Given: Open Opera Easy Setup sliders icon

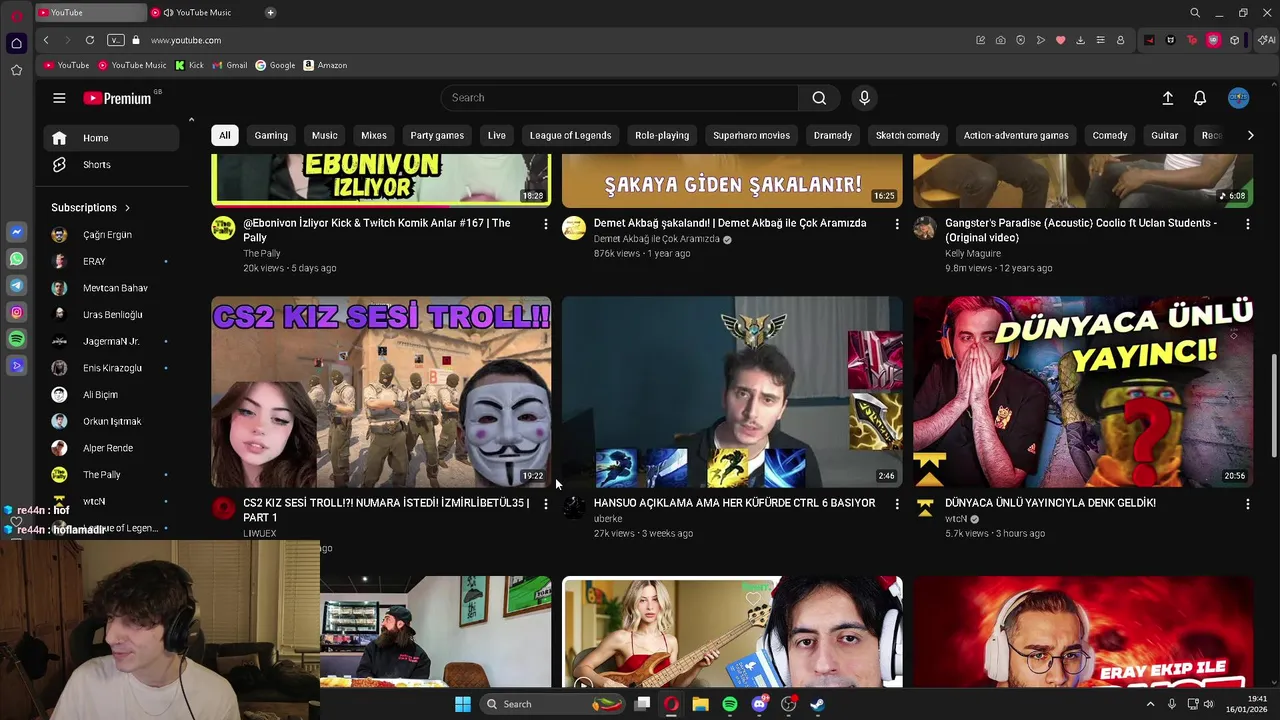Looking at the screenshot, I should [x=1100, y=40].
